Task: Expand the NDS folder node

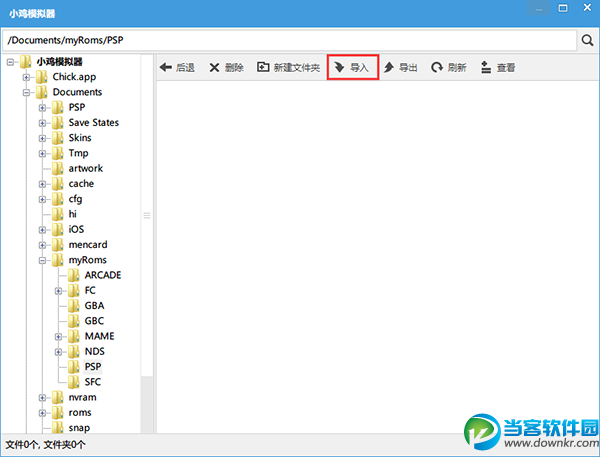Action: (x=58, y=352)
